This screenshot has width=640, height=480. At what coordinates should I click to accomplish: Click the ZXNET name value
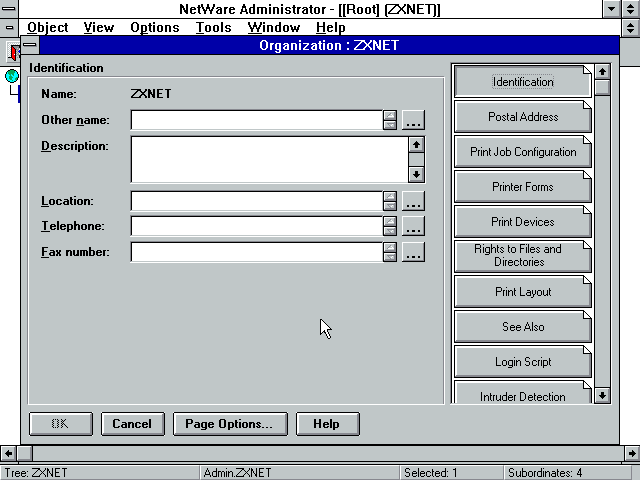pos(151,94)
